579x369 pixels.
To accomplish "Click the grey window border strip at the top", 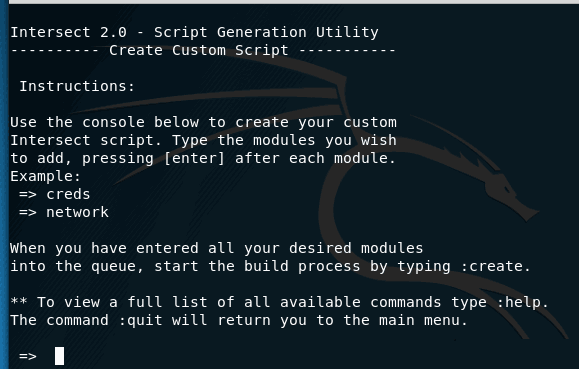I will click(294, 2).
